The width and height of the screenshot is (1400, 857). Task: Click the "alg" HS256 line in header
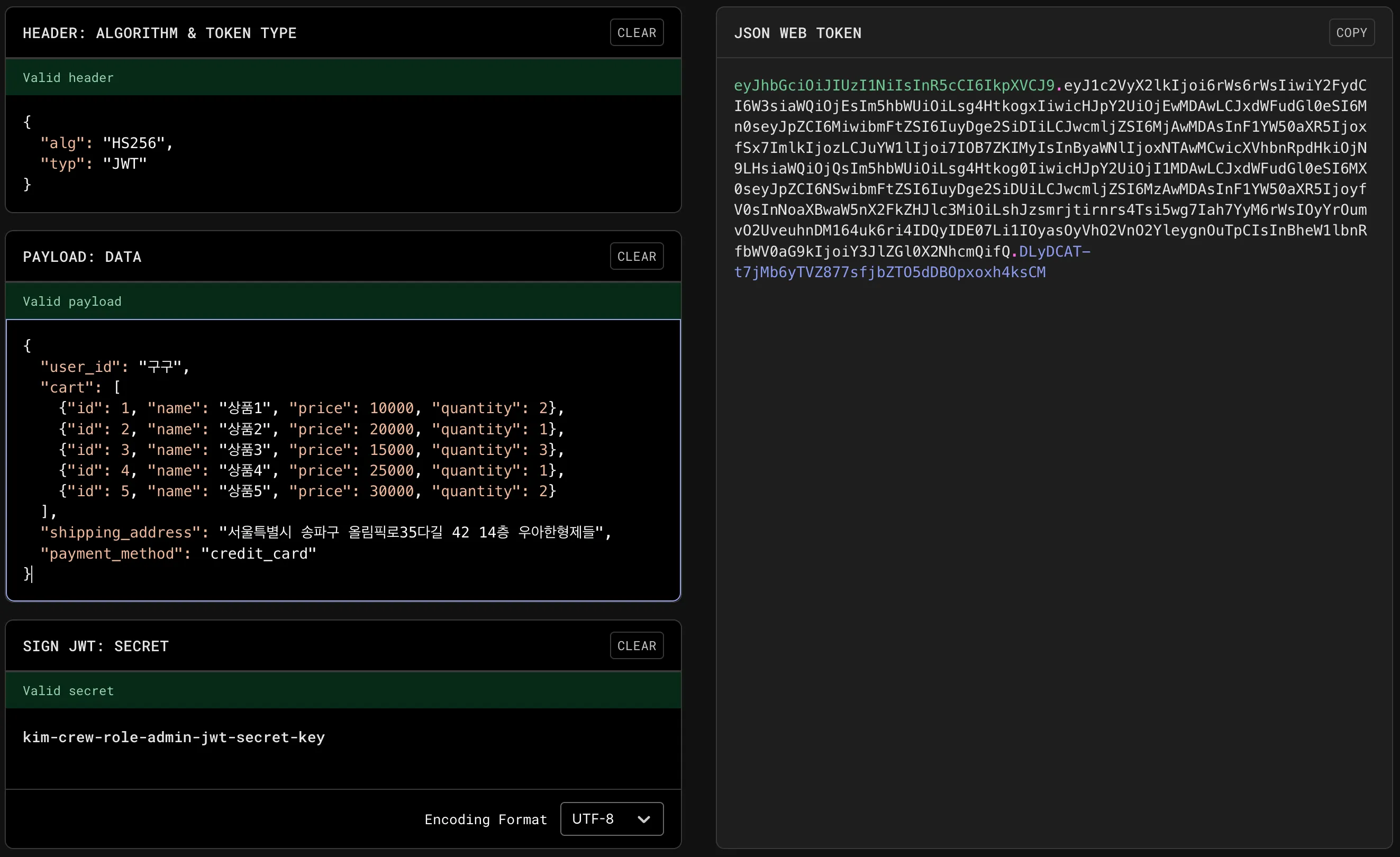(106, 143)
